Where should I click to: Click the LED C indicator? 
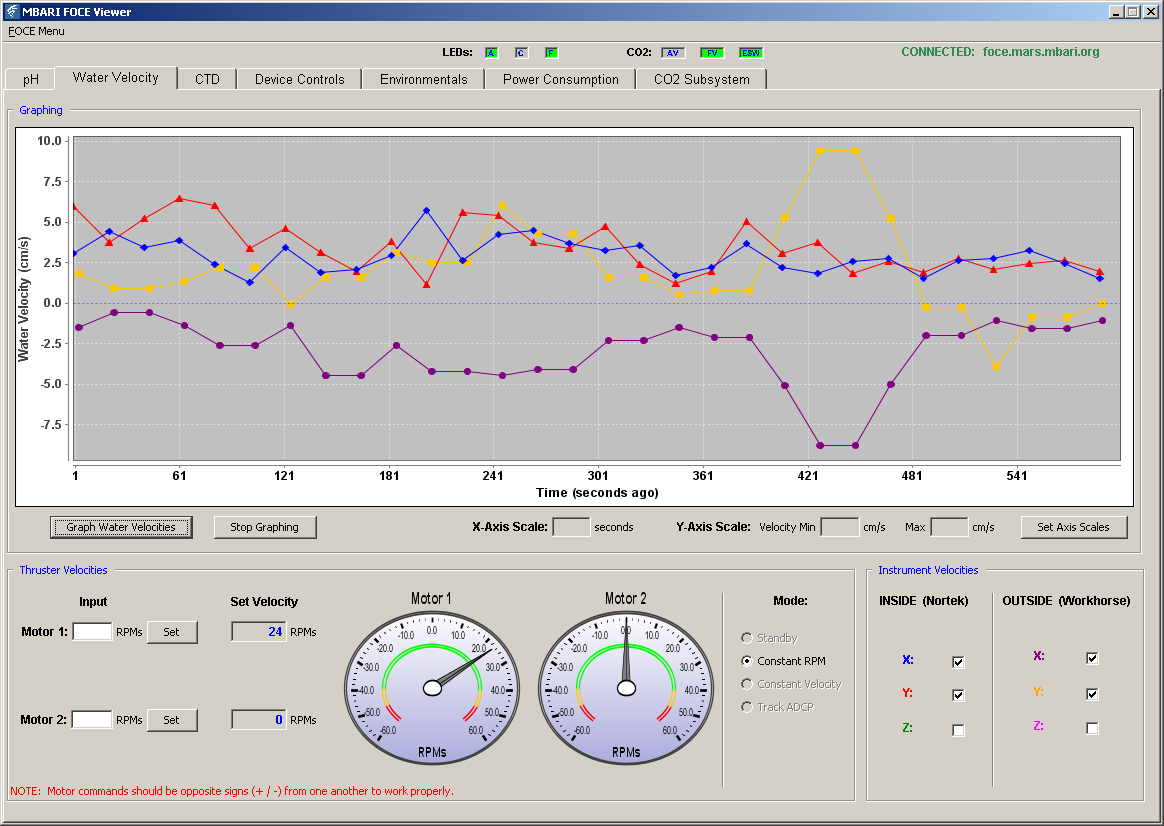521,53
